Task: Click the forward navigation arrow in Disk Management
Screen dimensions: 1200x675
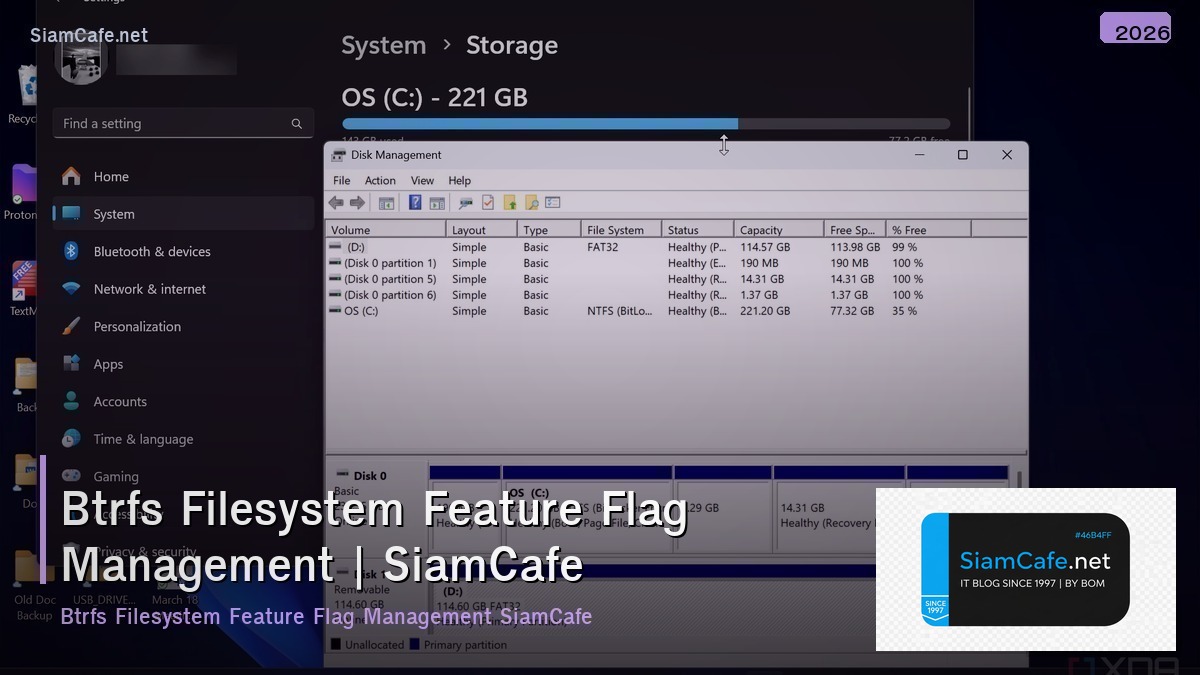Action: (x=356, y=202)
